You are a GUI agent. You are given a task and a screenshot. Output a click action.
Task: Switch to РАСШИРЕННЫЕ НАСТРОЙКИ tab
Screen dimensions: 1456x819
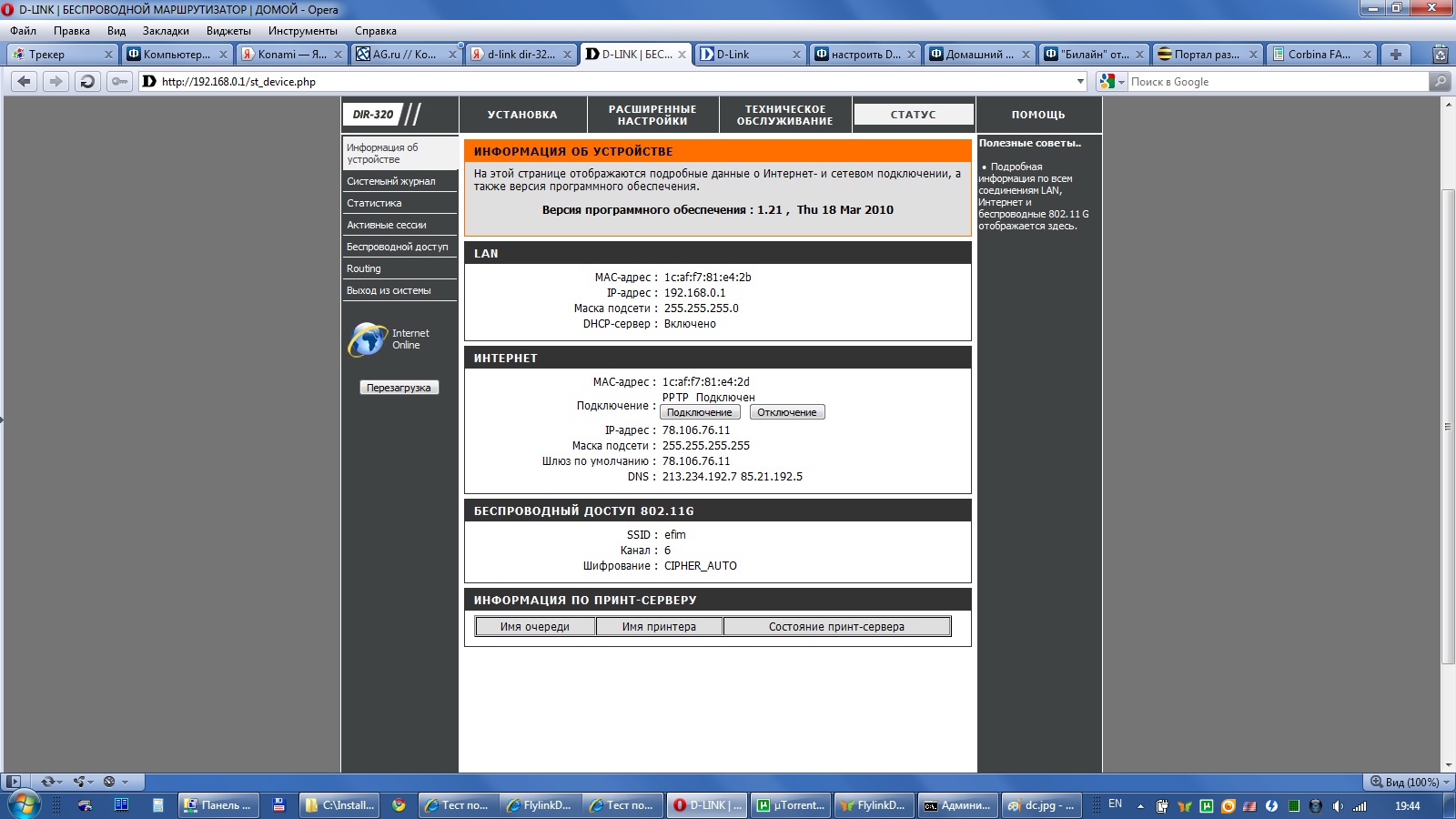pos(652,115)
